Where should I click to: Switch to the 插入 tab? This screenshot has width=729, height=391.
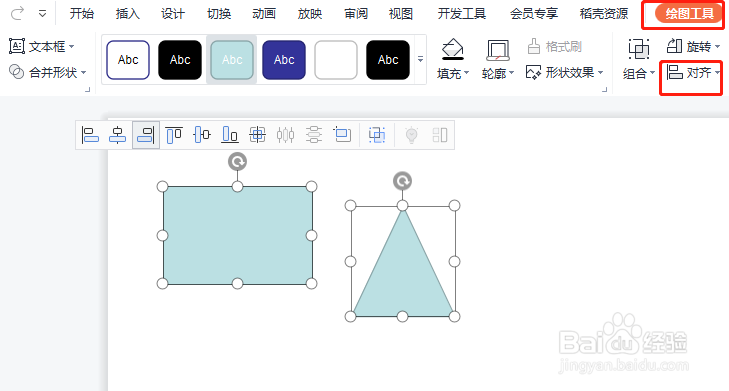pos(127,13)
